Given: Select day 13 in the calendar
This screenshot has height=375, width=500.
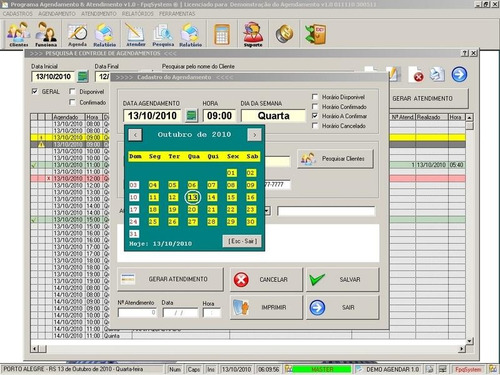Looking at the screenshot, I should coord(192,197).
